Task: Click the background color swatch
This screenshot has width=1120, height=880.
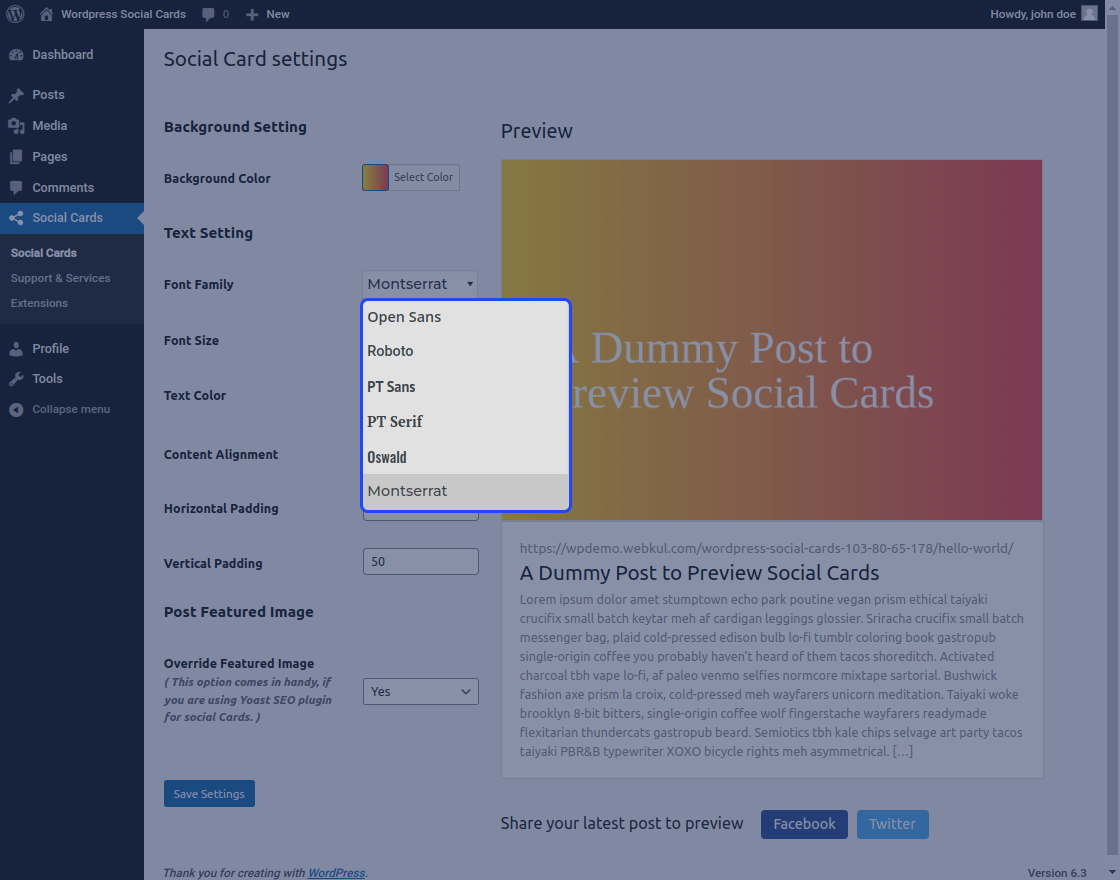Action: [375, 177]
